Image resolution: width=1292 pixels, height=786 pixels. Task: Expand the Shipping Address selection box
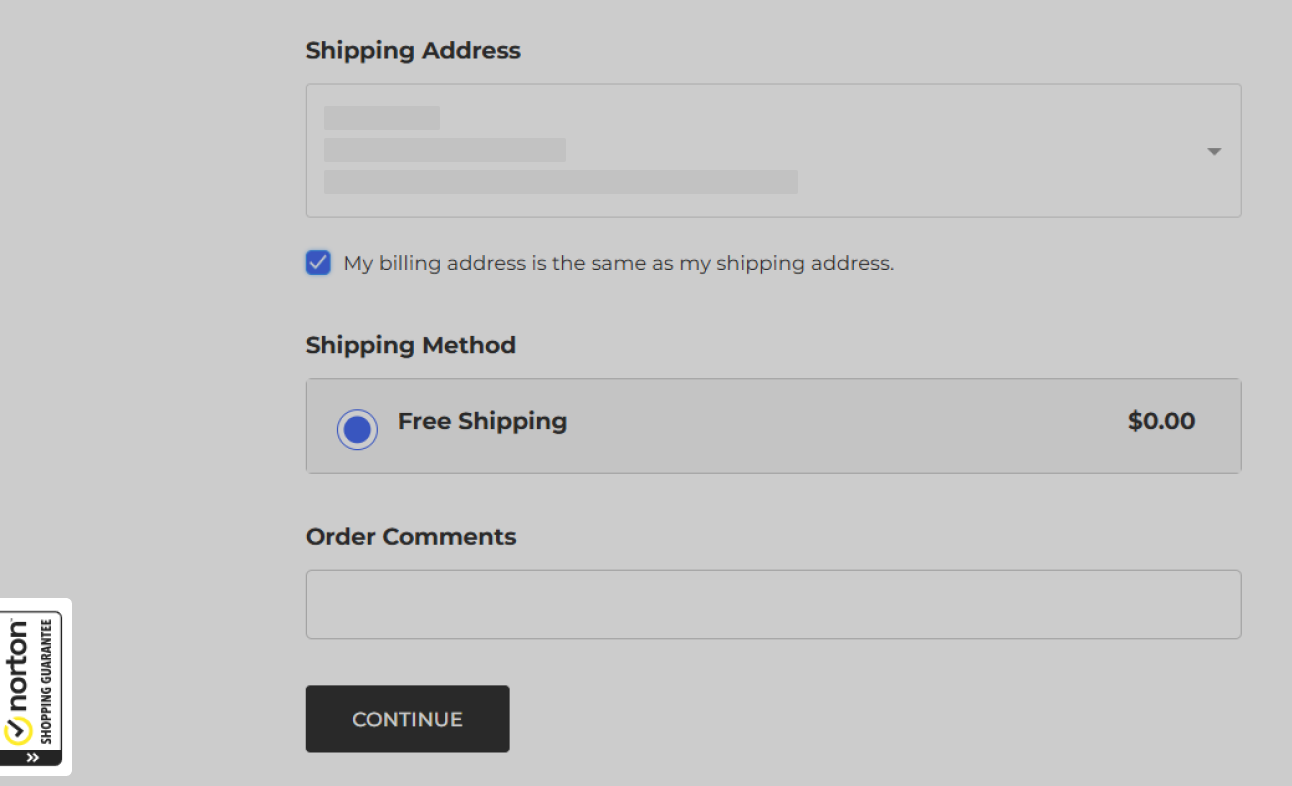click(773, 150)
